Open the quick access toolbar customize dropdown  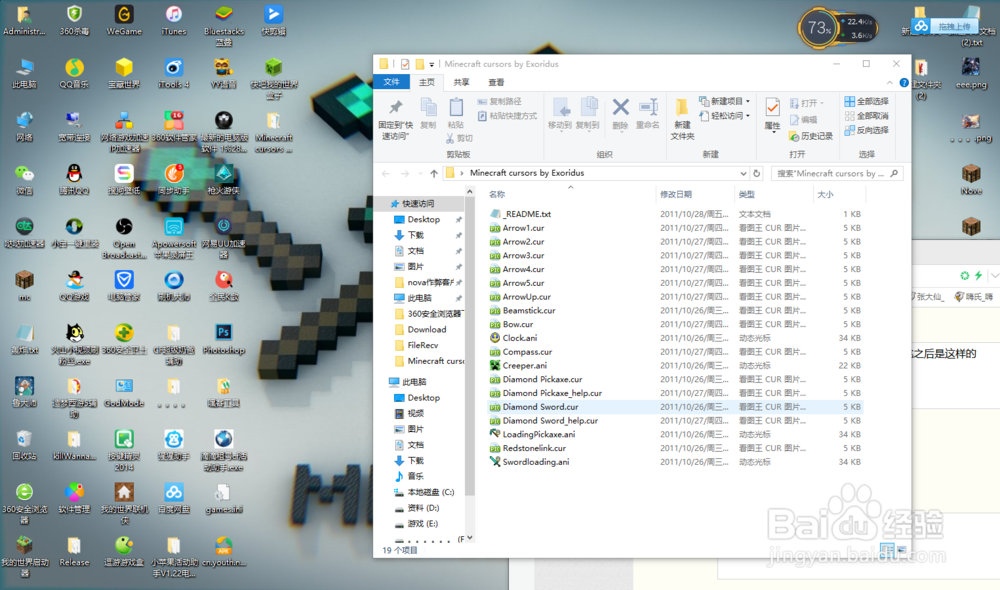(432, 64)
